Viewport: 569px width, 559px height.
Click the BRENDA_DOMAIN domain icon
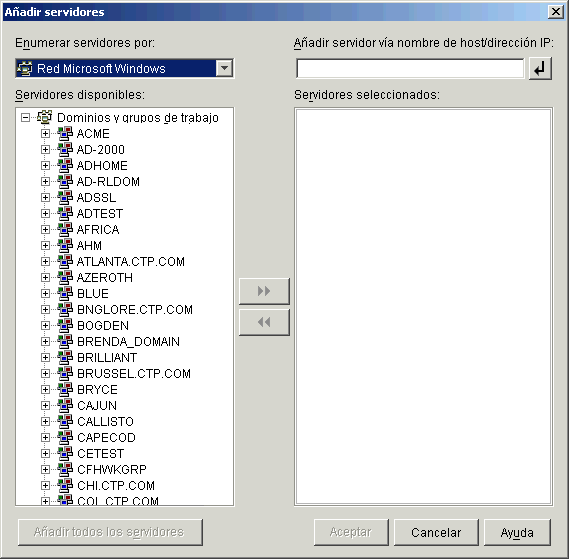[x=65, y=341]
